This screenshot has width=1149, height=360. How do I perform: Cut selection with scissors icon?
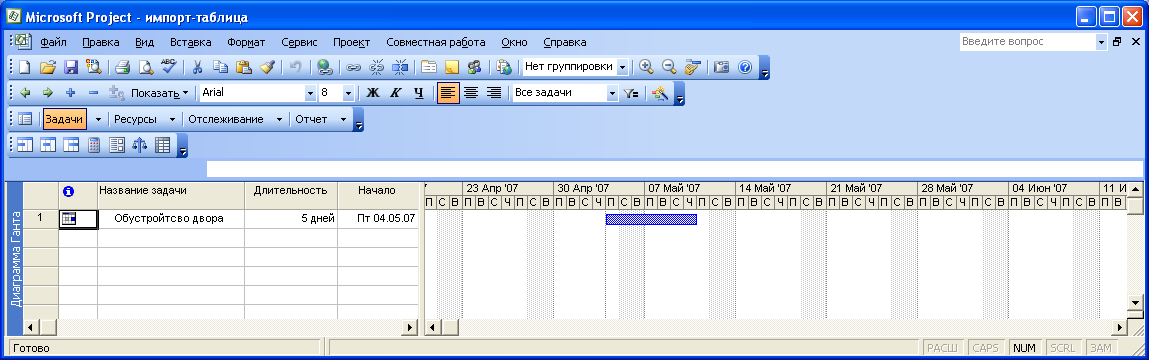pos(197,67)
